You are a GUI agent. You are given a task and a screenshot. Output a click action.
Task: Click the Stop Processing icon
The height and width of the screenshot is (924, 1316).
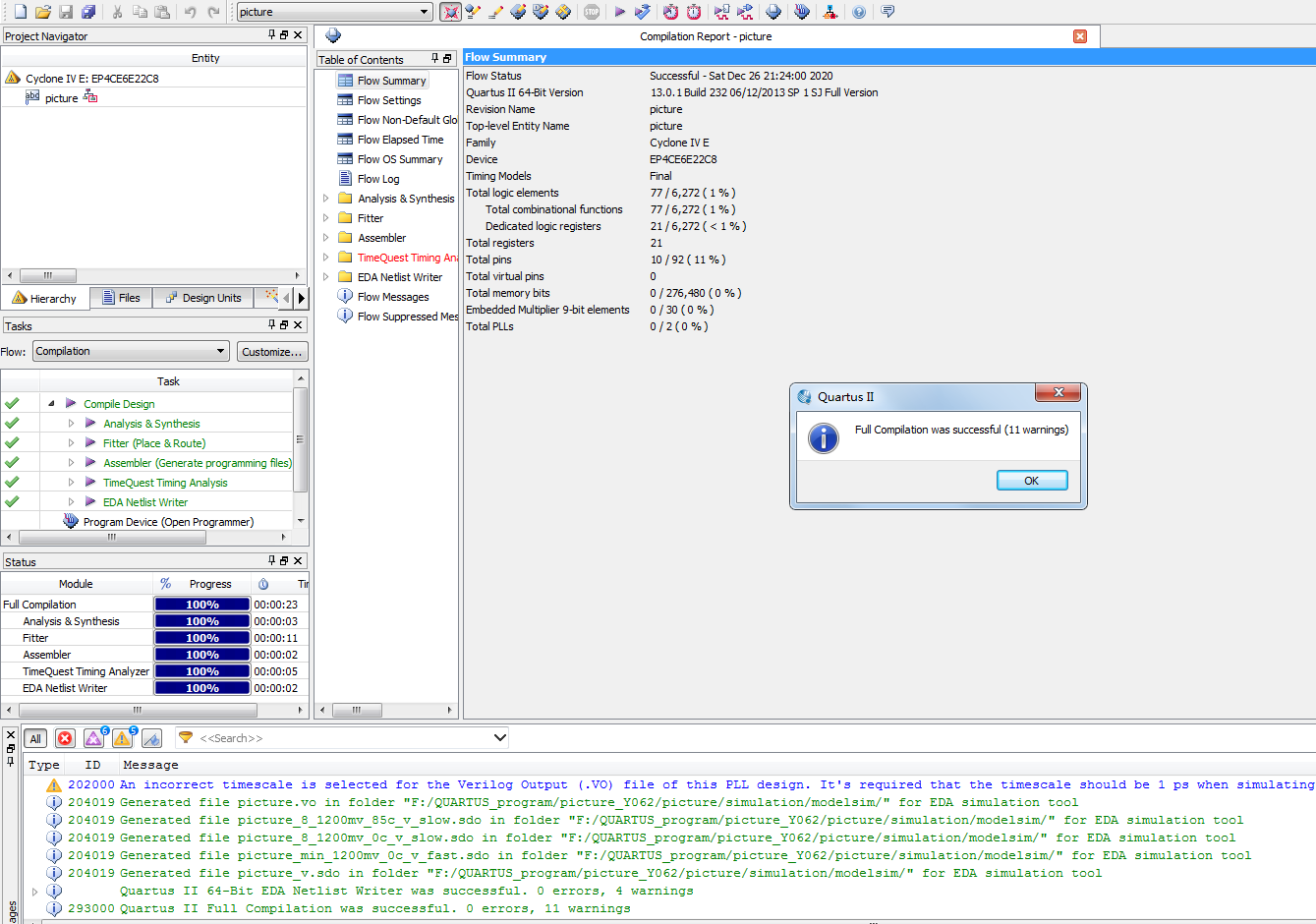click(x=592, y=12)
